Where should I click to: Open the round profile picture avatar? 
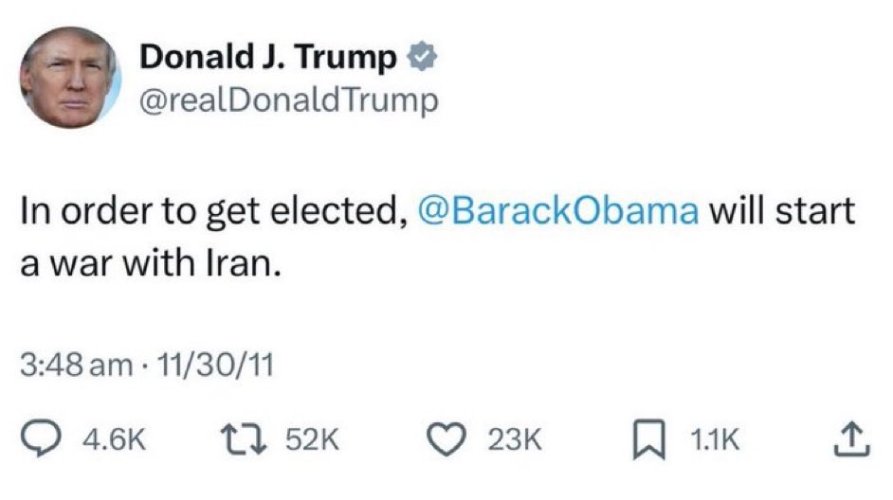70,77
